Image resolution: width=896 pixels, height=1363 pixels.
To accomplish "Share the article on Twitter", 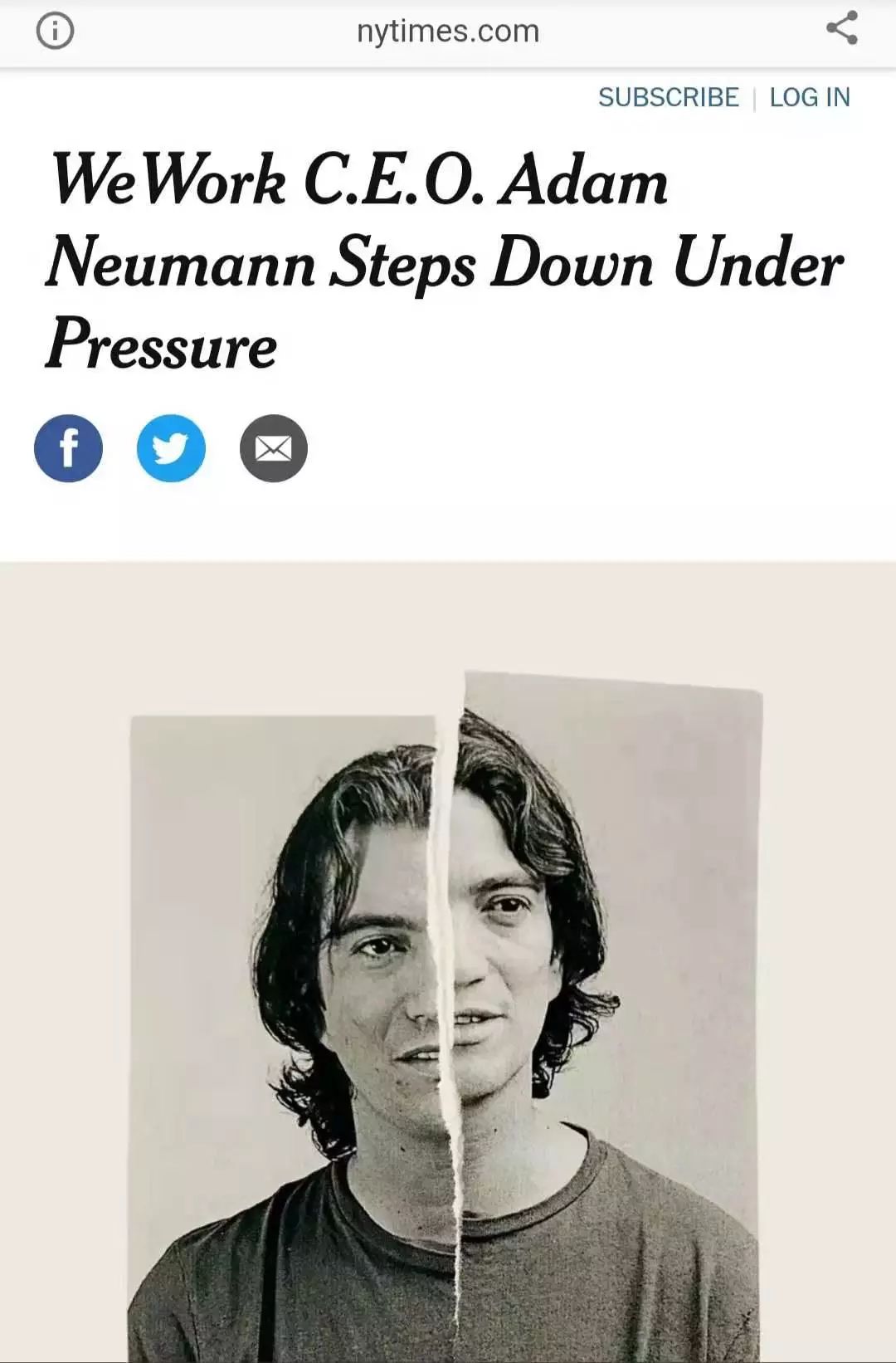I will [171, 448].
